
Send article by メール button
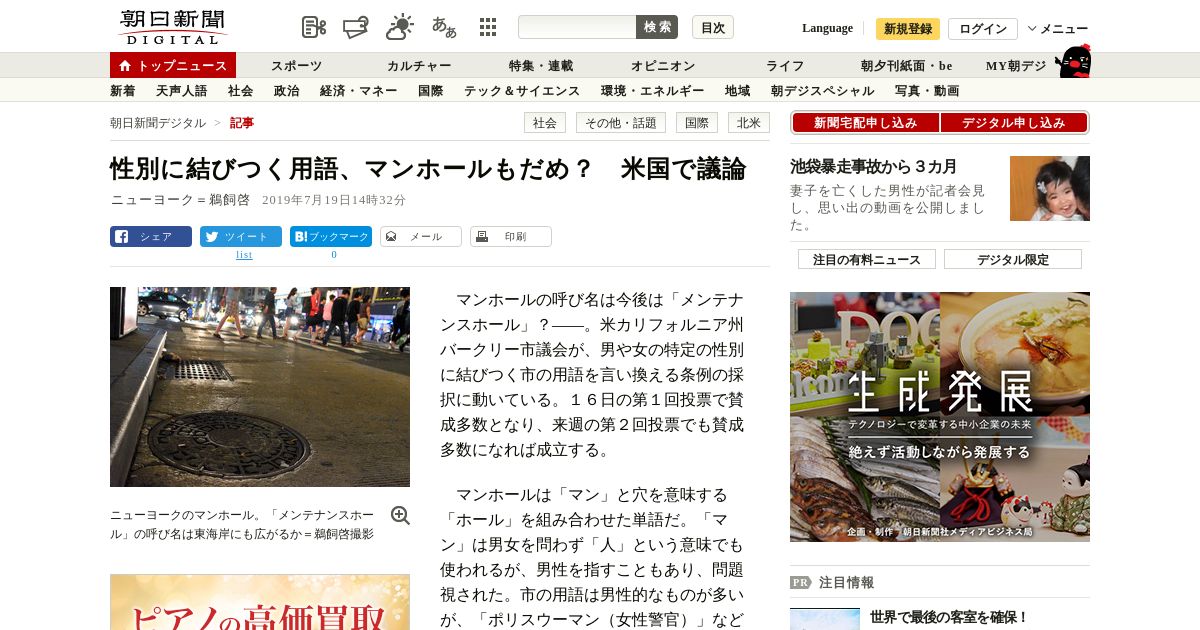421,237
